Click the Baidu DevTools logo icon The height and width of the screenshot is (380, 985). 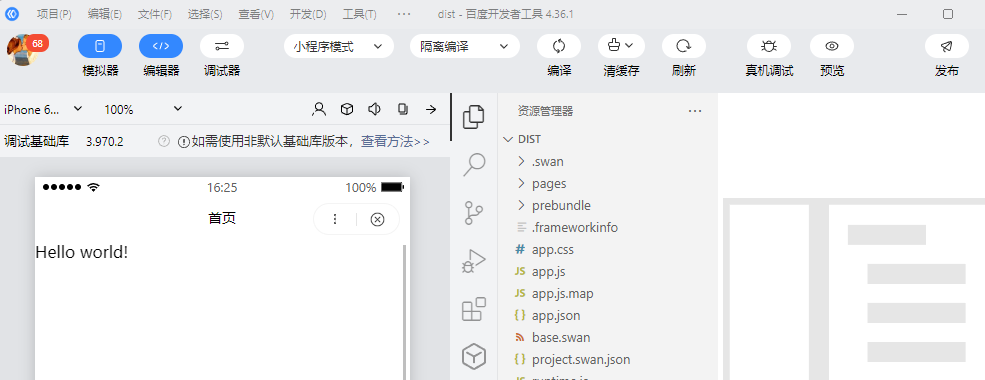click(x=11, y=14)
